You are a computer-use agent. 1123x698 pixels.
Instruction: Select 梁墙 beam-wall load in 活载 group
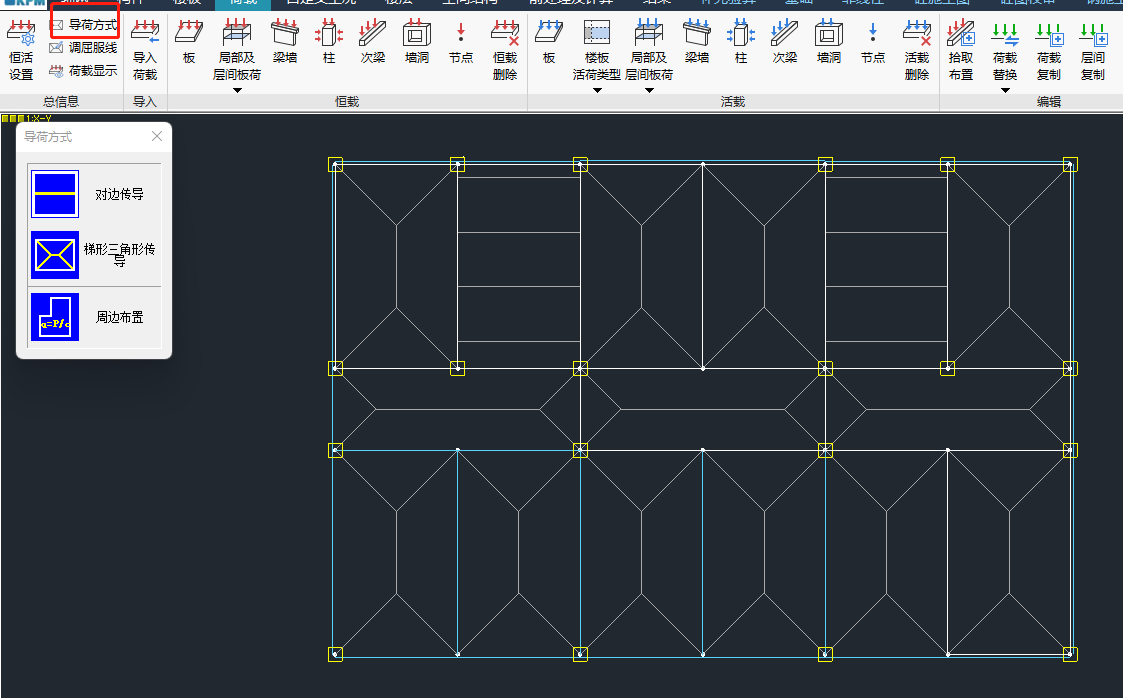coord(697,42)
